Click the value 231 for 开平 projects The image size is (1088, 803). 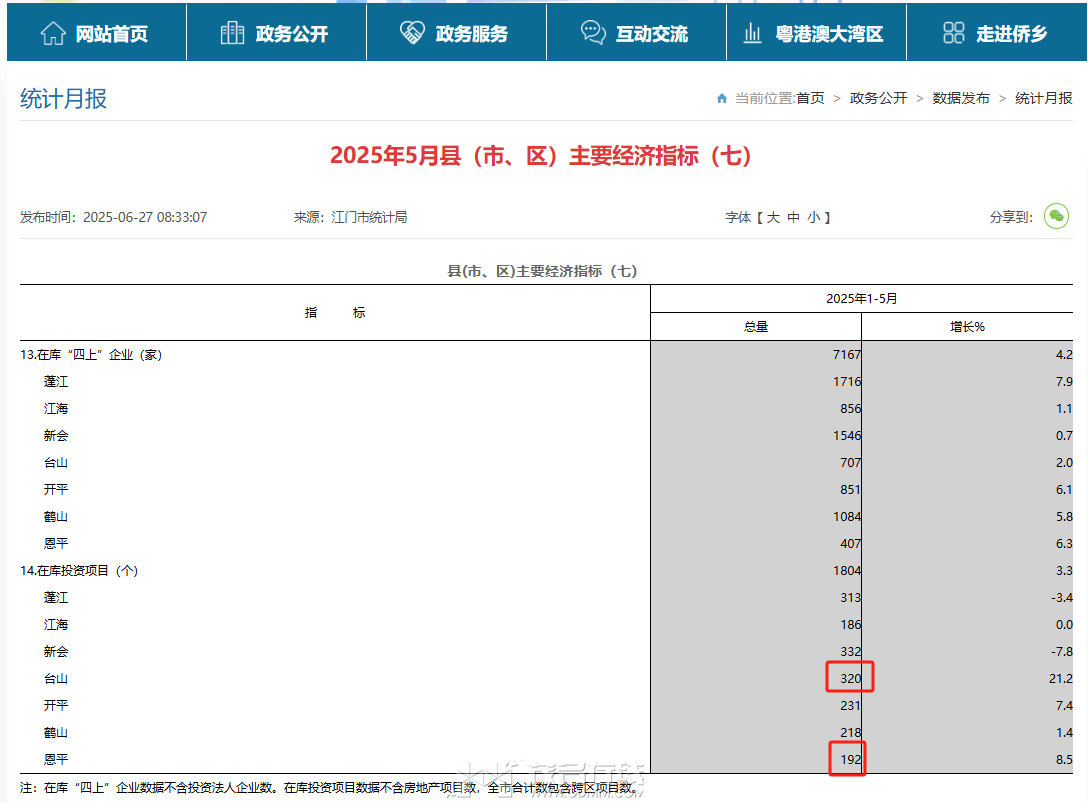851,705
